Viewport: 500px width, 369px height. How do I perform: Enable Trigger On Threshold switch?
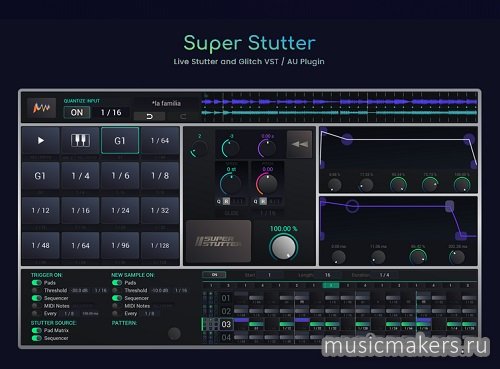coord(36,290)
